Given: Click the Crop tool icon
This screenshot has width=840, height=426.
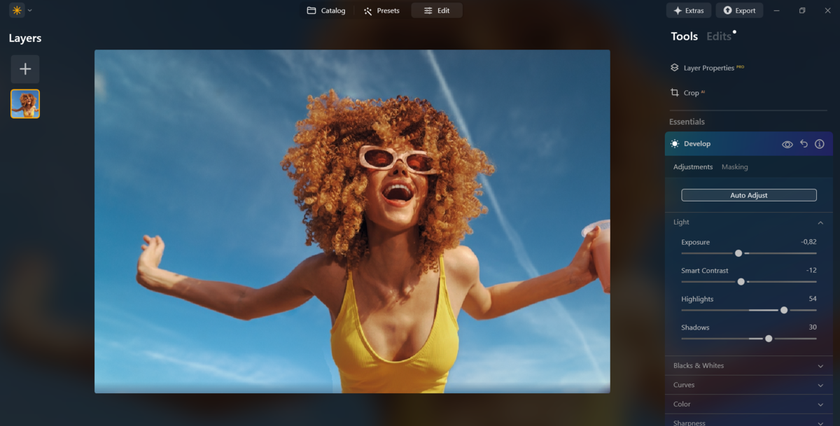Looking at the screenshot, I should (x=674, y=92).
